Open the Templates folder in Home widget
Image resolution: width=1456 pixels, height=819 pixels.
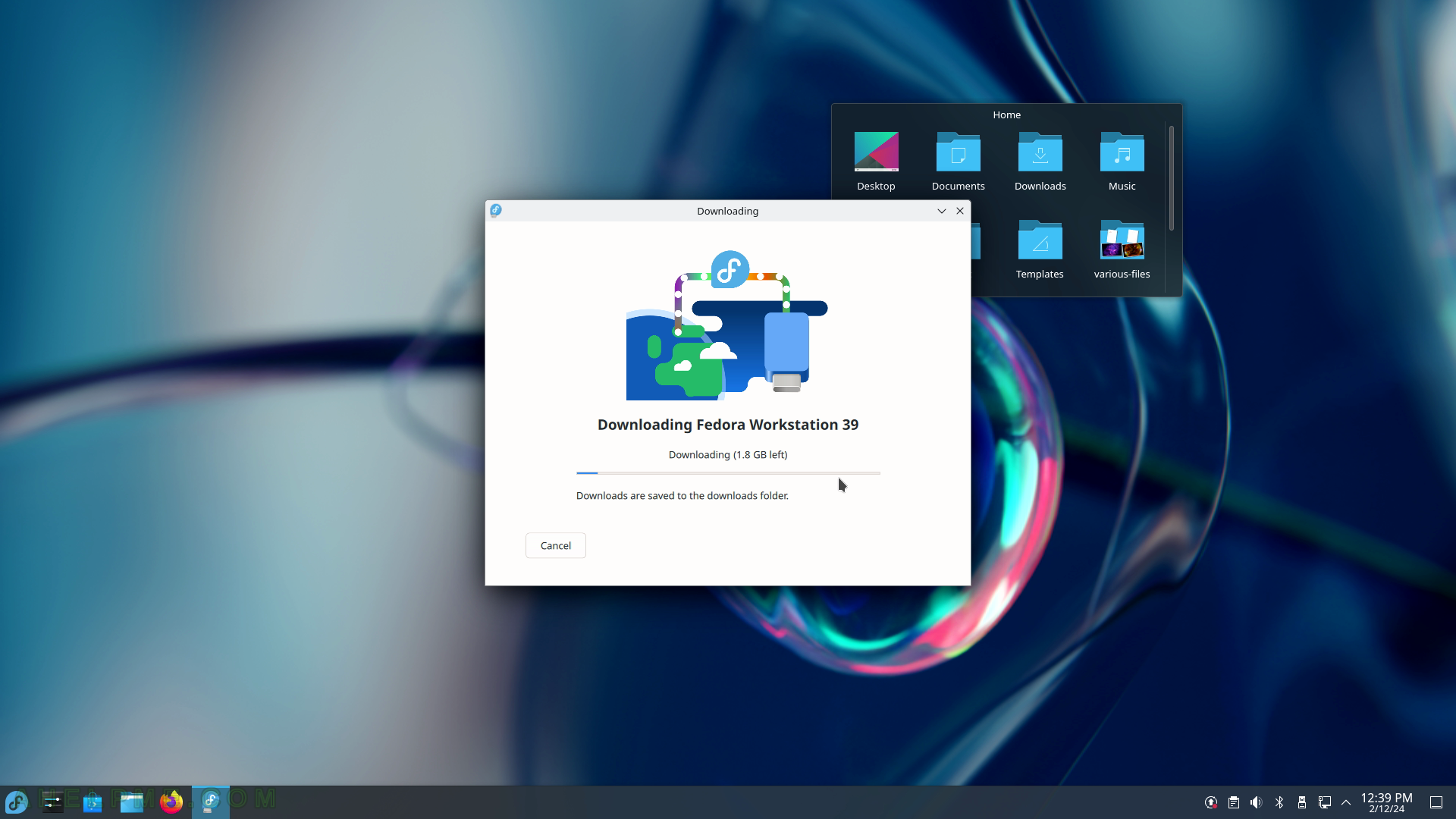1040,249
